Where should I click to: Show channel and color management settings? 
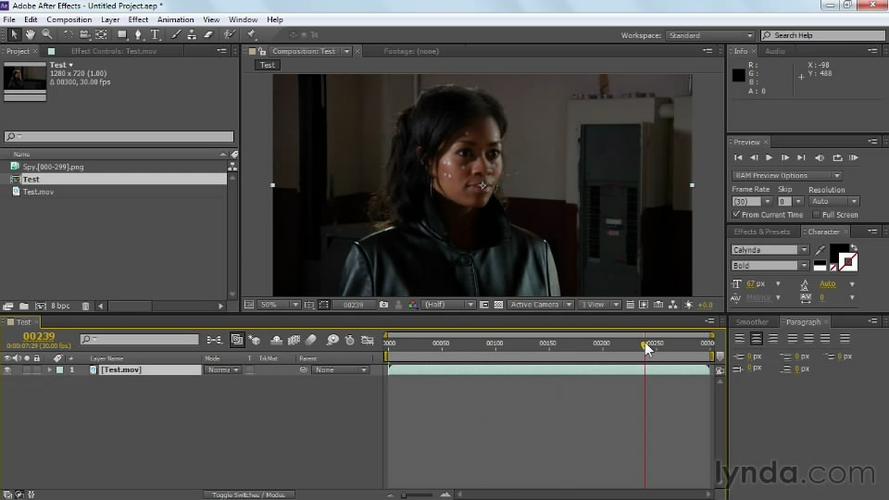(413, 304)
